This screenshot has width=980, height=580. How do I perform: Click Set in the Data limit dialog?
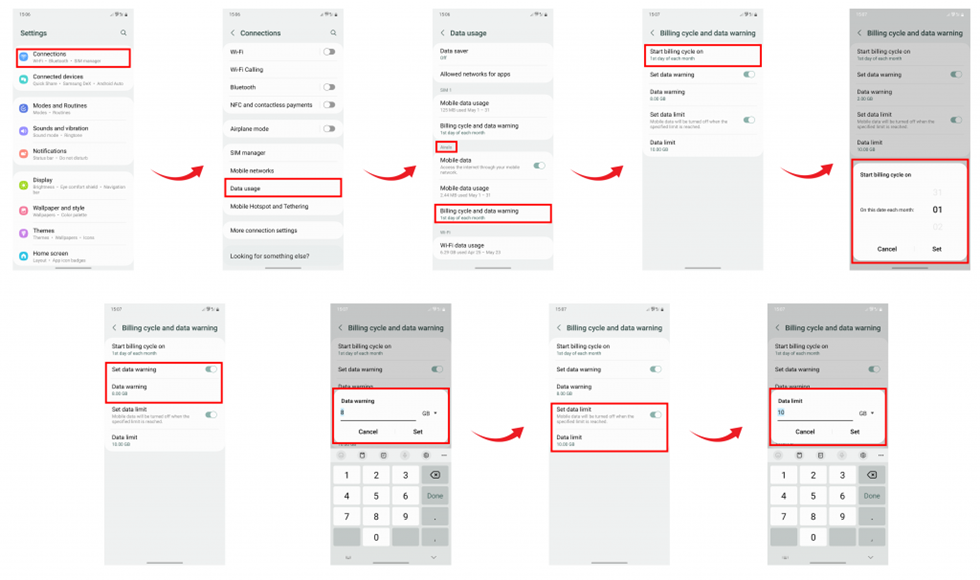[x=854, y=431]
